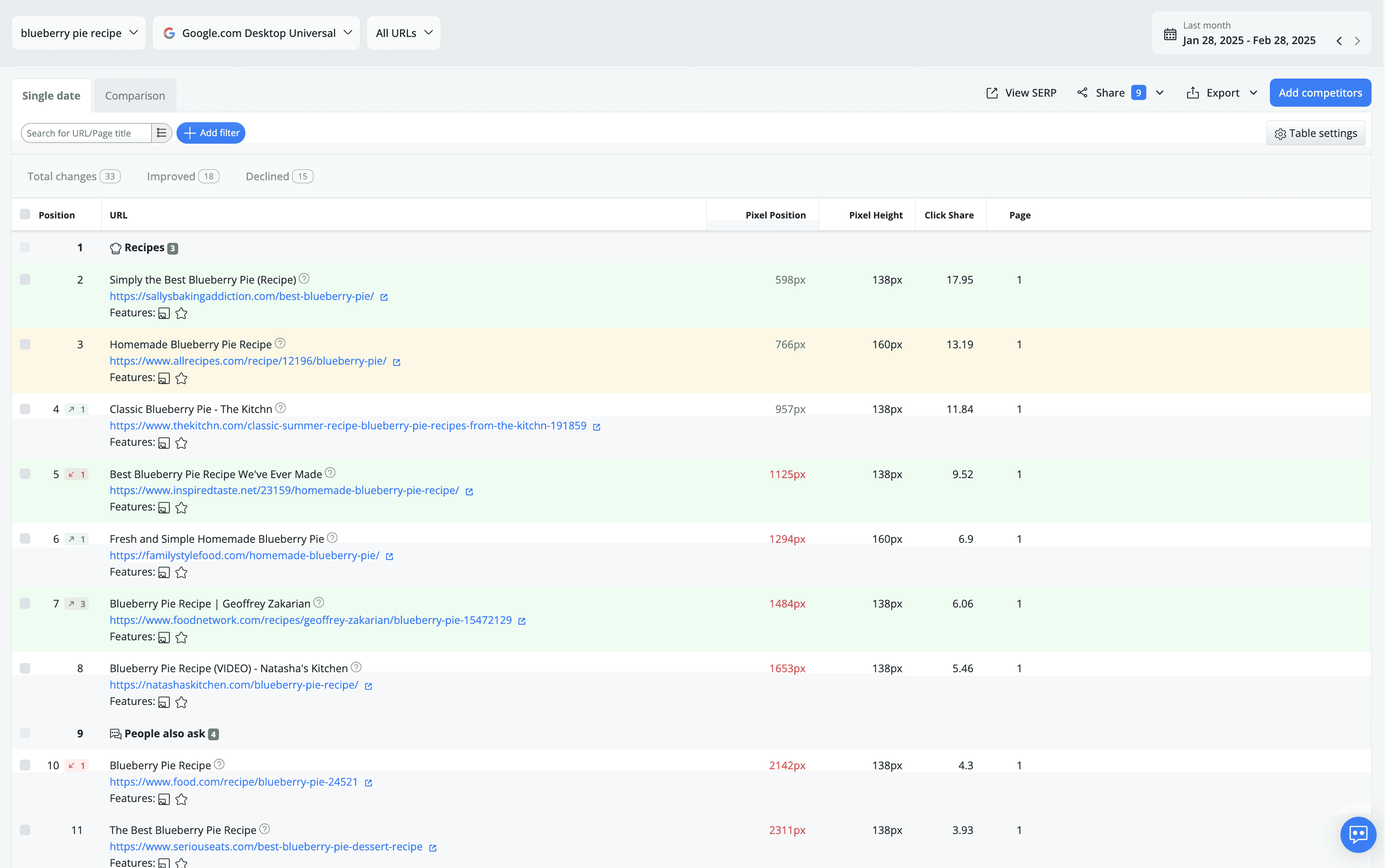Open calendar icon for date range
The height and width of the screenshot is (868, 1385).
(x=1170, y=34)
